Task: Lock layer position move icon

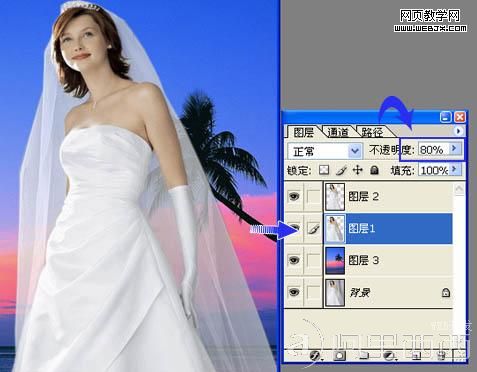Action: (x=358, y=170)
